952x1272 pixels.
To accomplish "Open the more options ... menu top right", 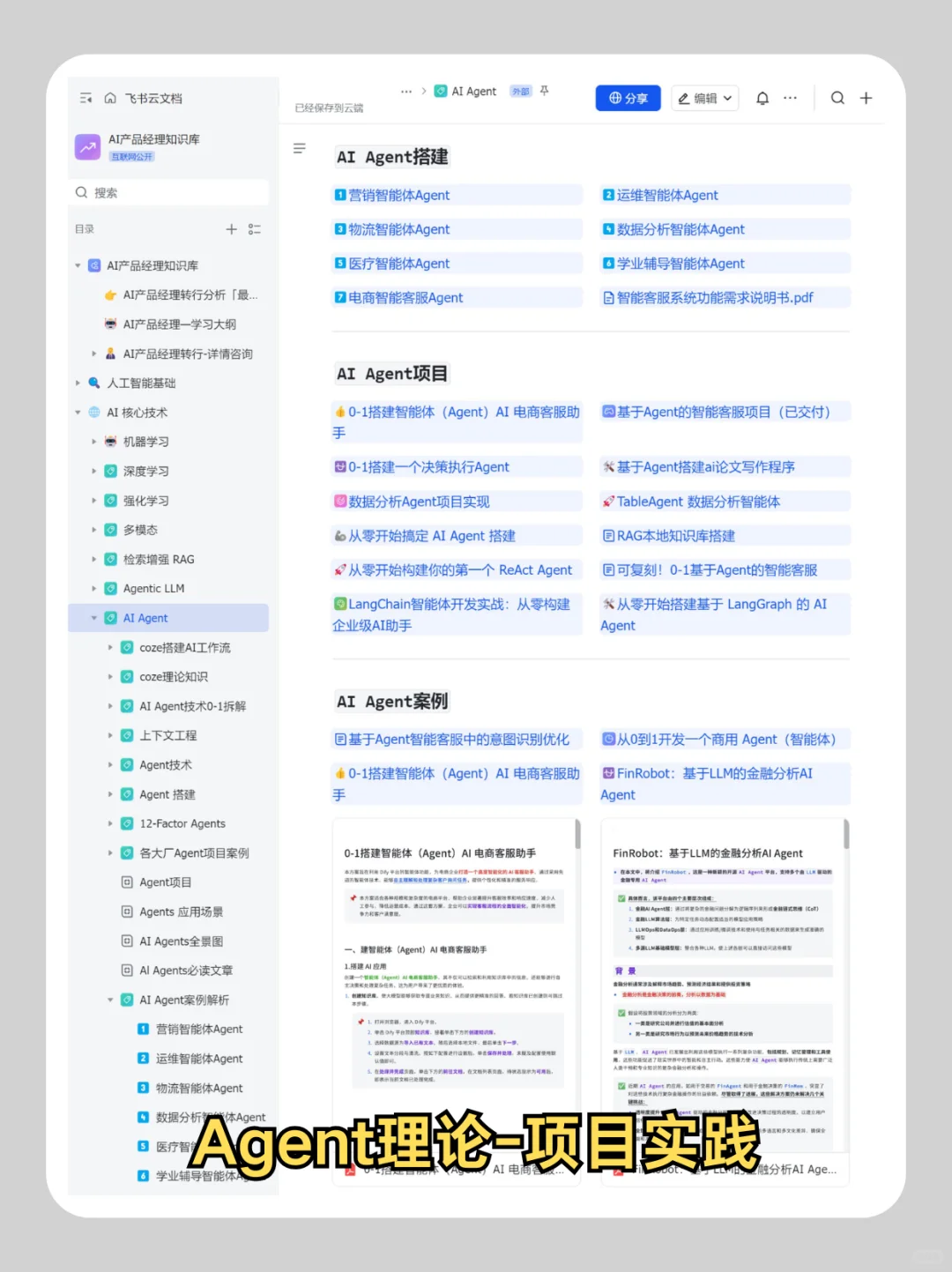I will click(790, 98).
